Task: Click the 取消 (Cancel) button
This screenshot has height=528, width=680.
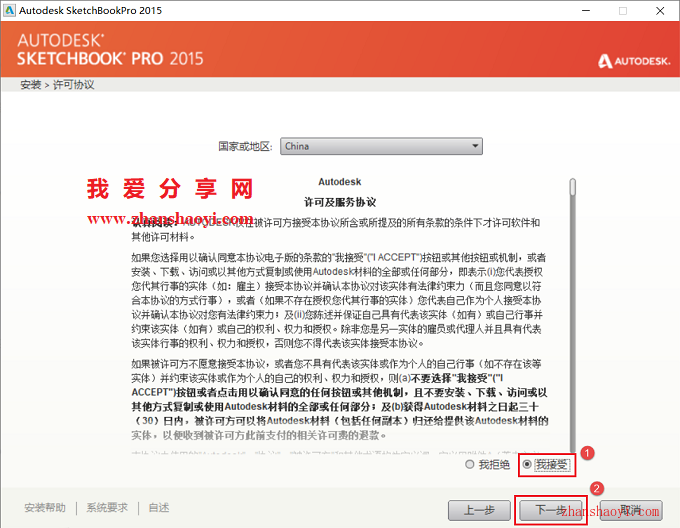Action: (631, 510)
